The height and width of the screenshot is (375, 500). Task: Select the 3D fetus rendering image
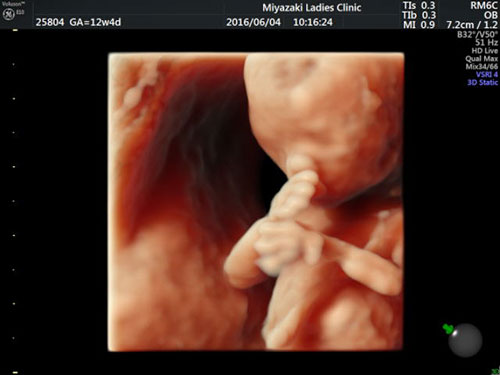[x=256, y=202]
